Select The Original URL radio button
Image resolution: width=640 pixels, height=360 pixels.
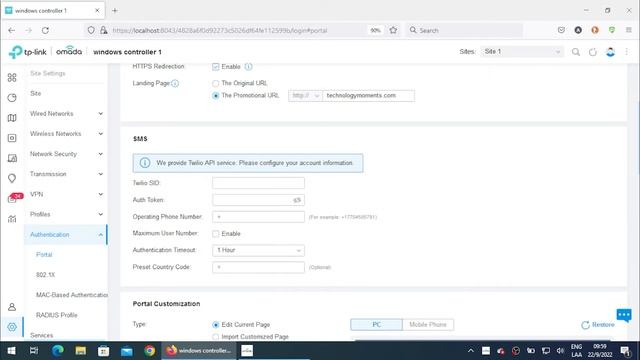pos(216,83)
